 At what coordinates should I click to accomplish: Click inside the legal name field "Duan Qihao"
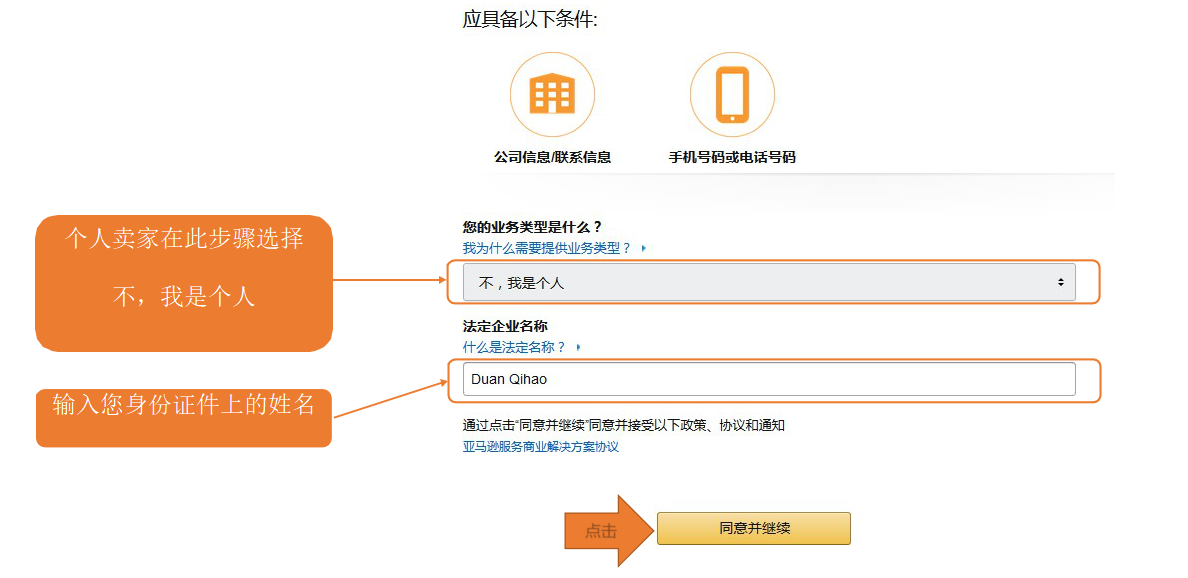[x=769, y=379]
